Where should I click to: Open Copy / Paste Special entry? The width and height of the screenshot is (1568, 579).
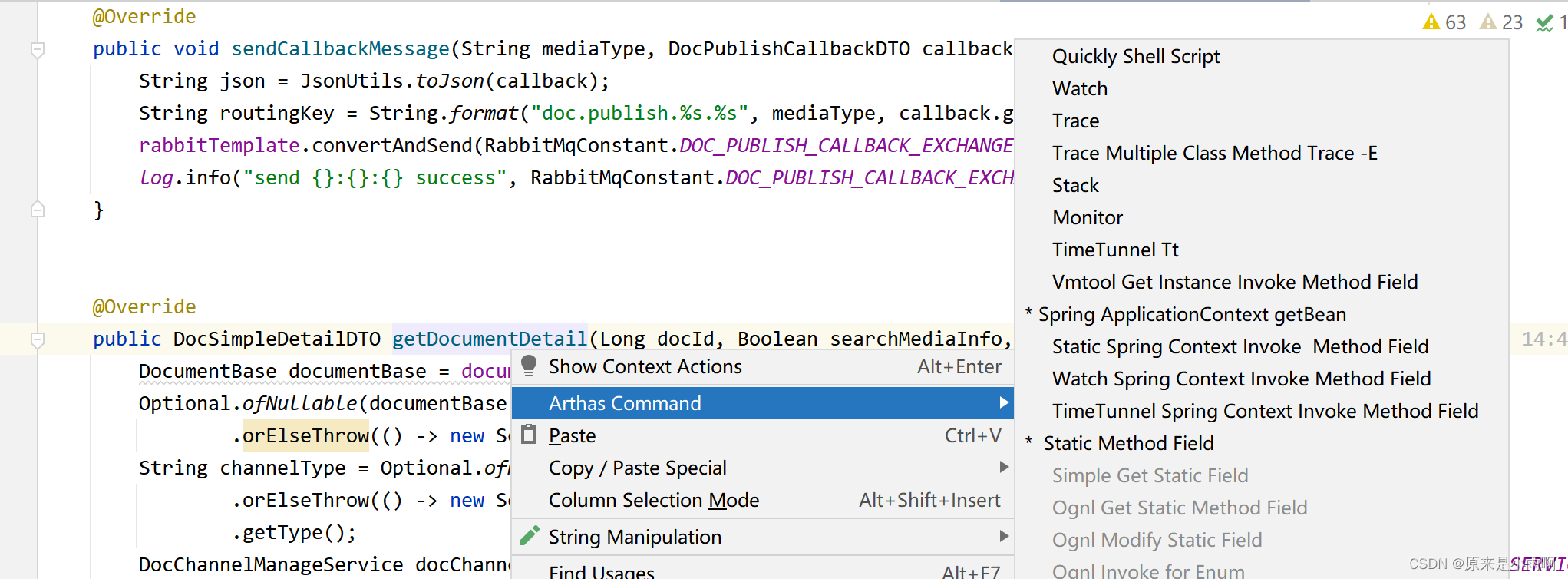pyautogui.click(x=763, y=468)
